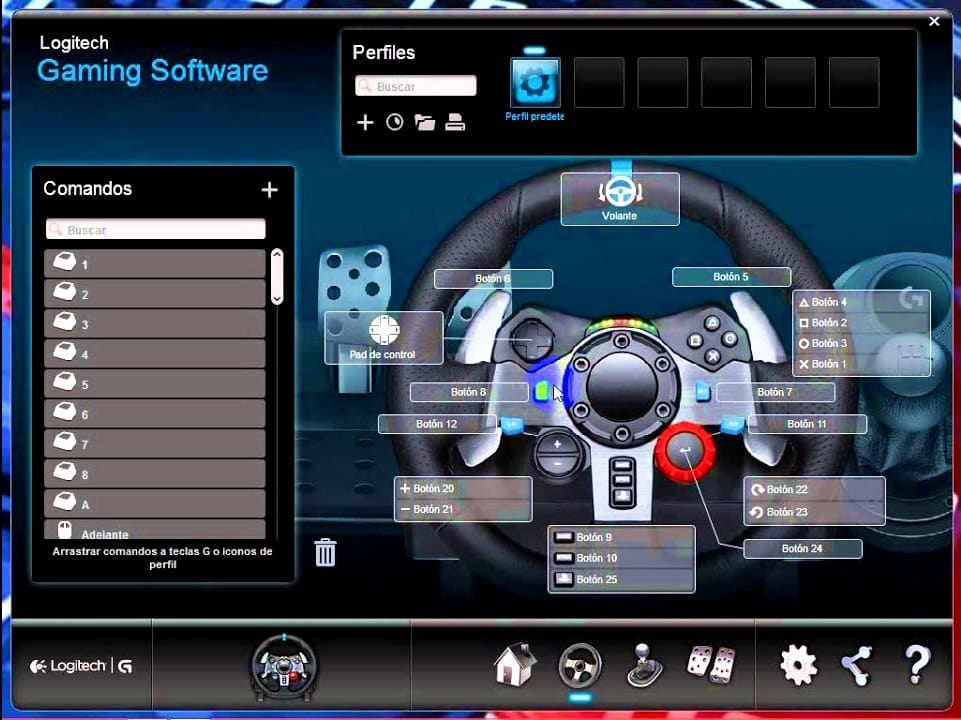The image size is (961, 720).
Task: Open help with the question mark icon
Action: [x=916, y=663]
